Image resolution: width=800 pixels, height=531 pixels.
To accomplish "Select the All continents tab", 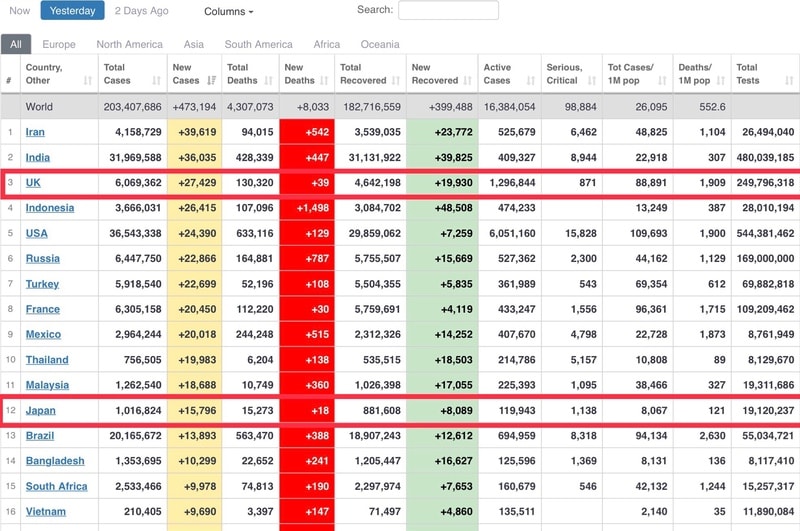I will (16, 44).
